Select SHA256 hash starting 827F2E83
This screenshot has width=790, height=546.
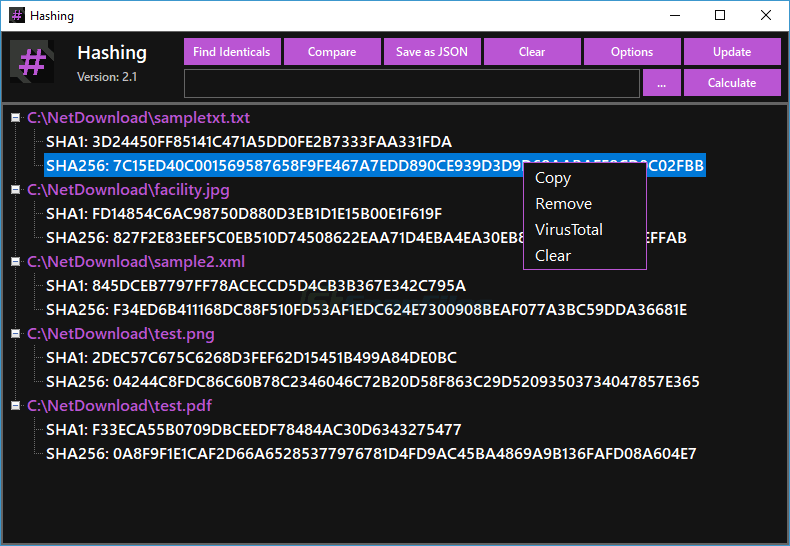366,238
